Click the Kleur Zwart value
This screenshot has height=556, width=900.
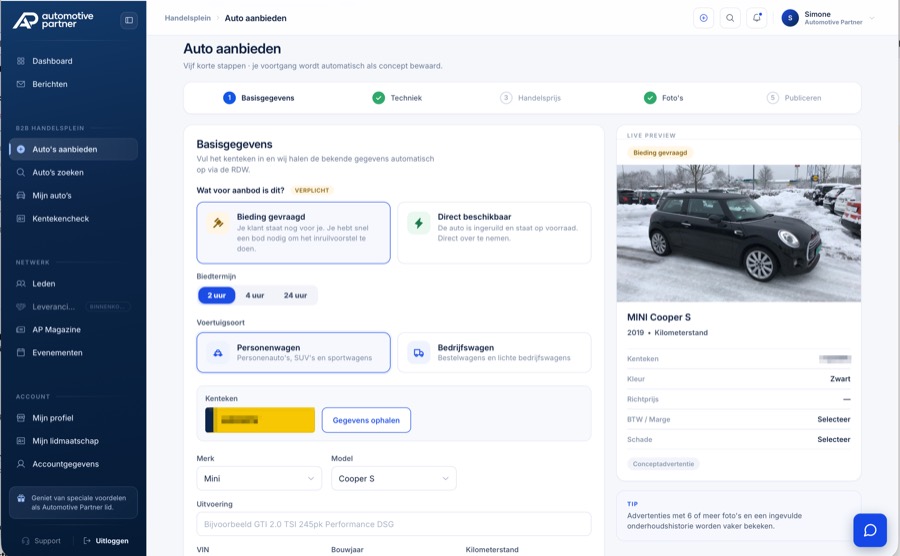click(840, 379)
